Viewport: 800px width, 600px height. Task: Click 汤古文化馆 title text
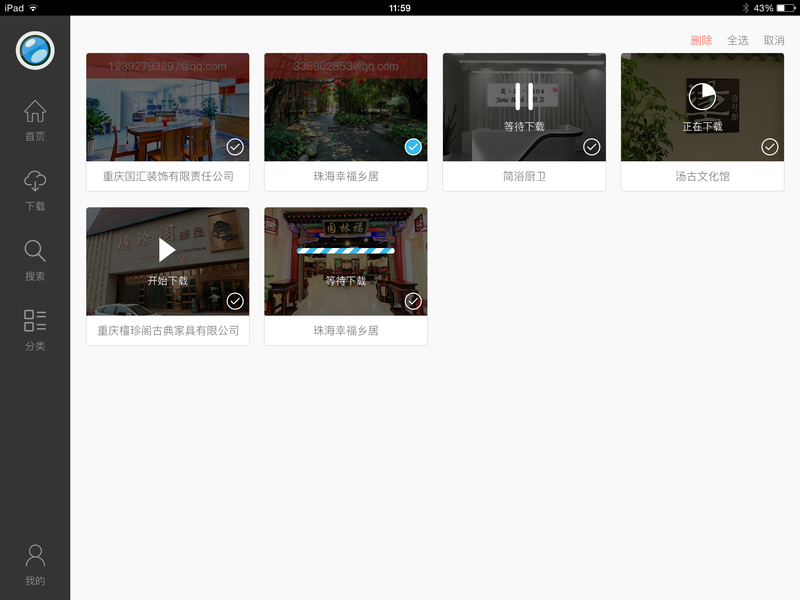pyautogui.click(x=703, y=177)
